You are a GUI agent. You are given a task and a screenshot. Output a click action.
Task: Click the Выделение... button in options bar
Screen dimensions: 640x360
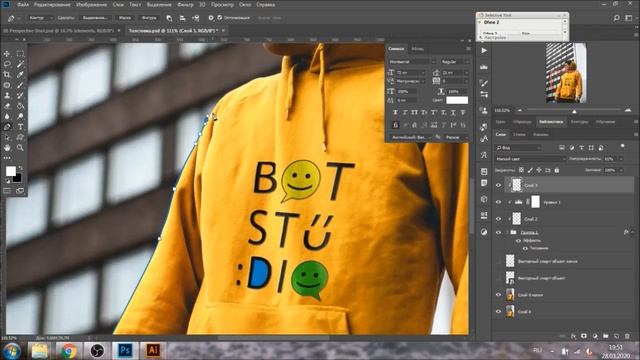coord(95,18)
